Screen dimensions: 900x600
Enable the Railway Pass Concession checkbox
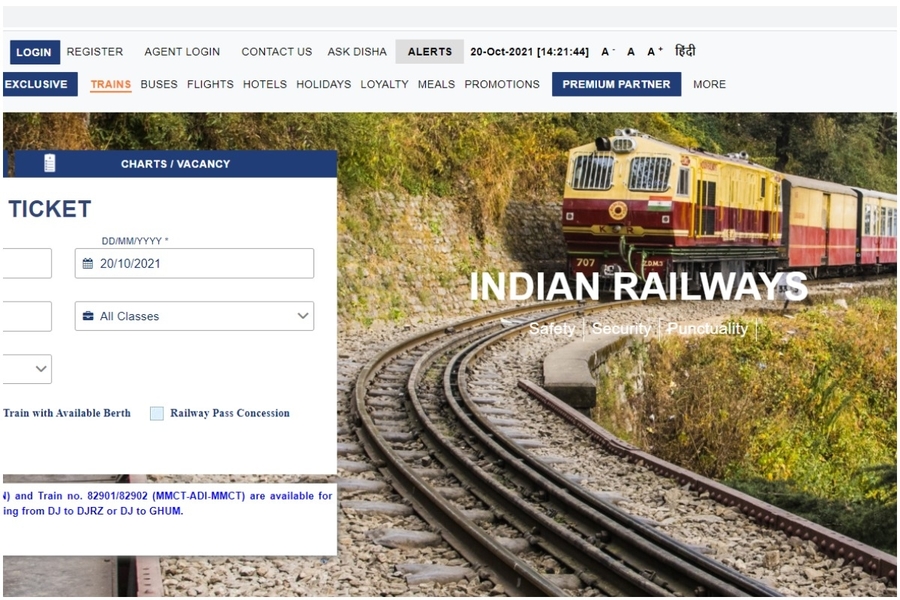pos(156,412)
